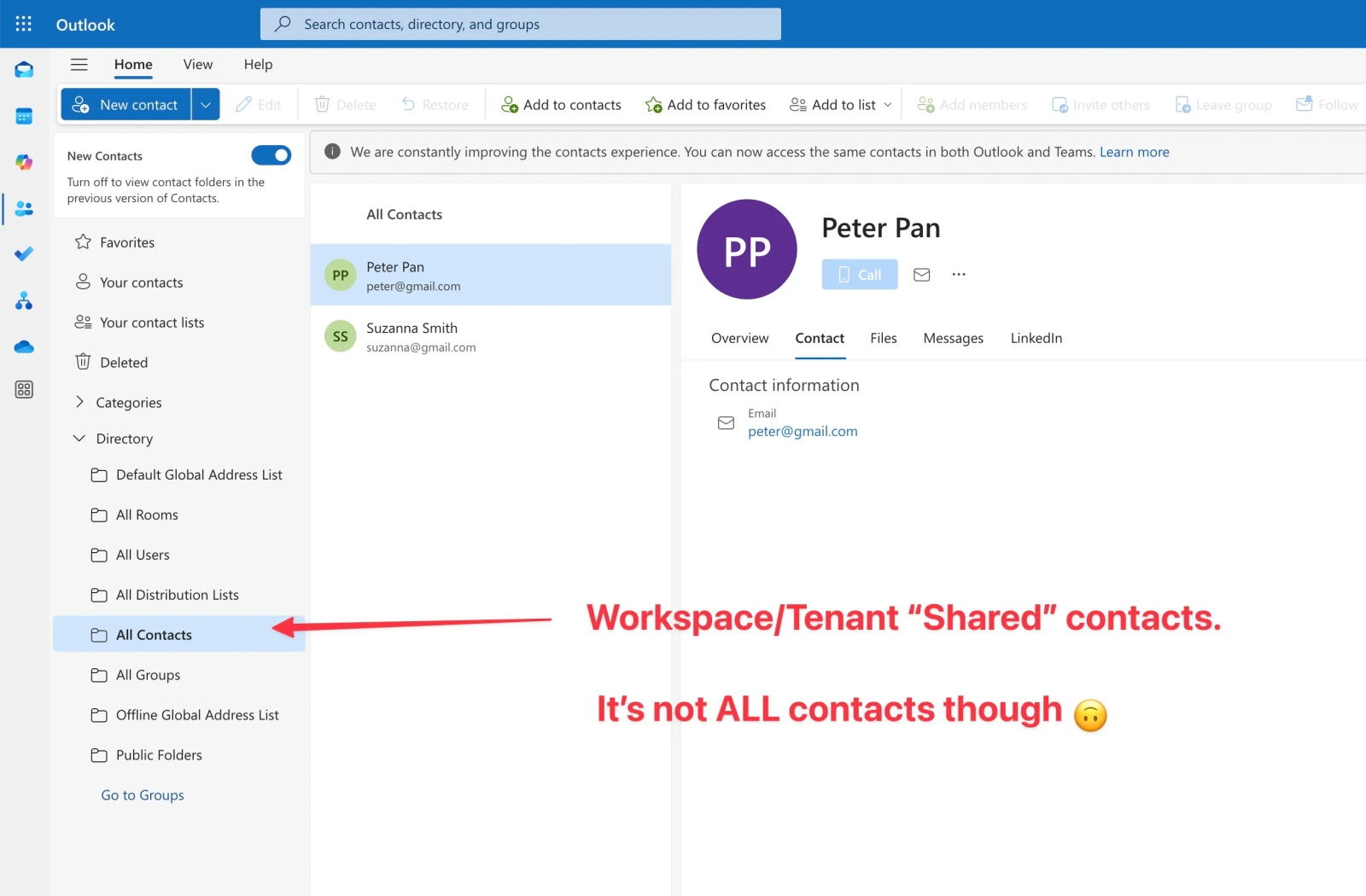Click the Delete toolbar button
This screenshot has height=896, width=1366.
coord(346,105)
